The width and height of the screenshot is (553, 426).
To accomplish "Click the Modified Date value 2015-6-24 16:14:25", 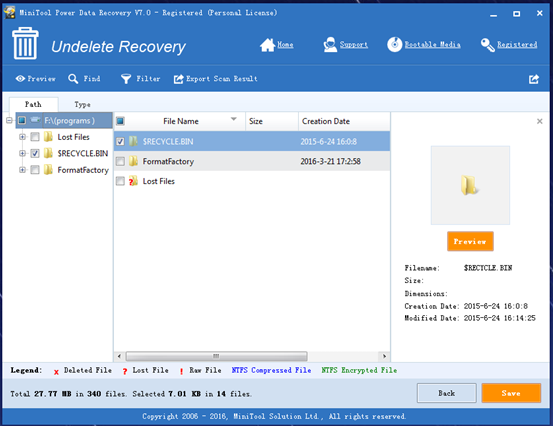I will (499, 318).
